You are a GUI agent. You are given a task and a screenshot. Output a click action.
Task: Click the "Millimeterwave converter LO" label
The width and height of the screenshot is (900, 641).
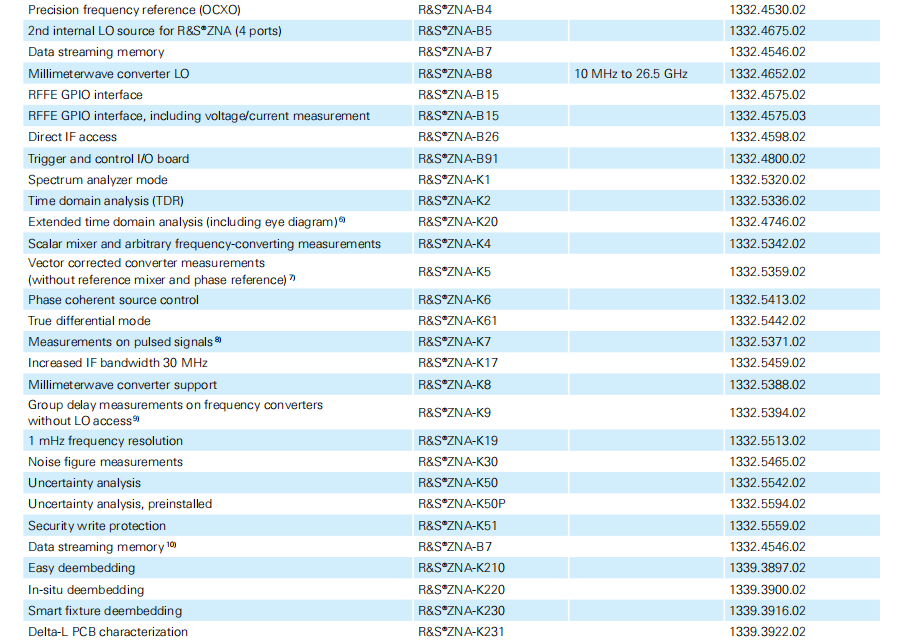[x=108, y=73]
